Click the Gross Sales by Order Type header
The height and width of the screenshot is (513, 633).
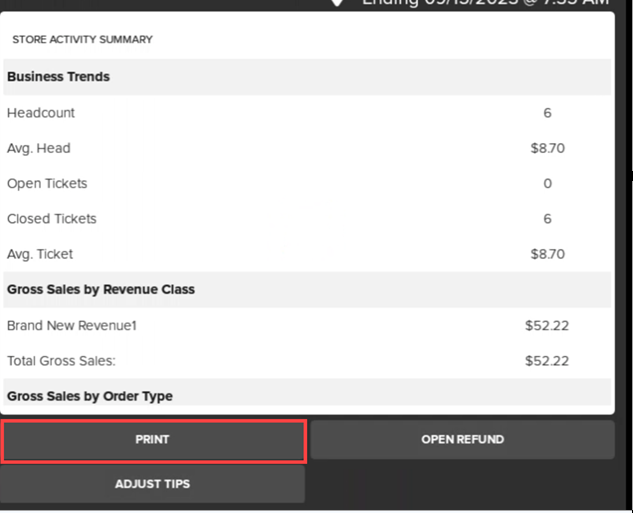pos(90,396)
